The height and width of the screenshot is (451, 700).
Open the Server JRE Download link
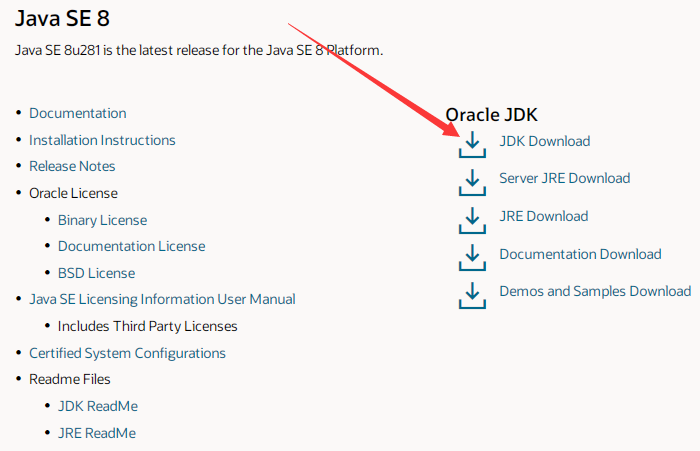click(564, 178)
